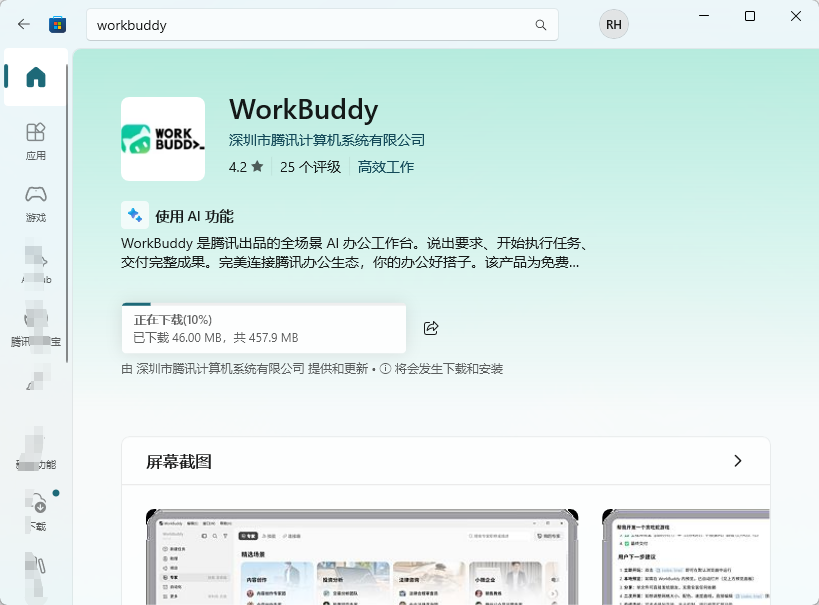Image resolution: width=819 pixels, height=605 pixels.
Task: Open the 高效工作 category link
Action: click(385, 167)
